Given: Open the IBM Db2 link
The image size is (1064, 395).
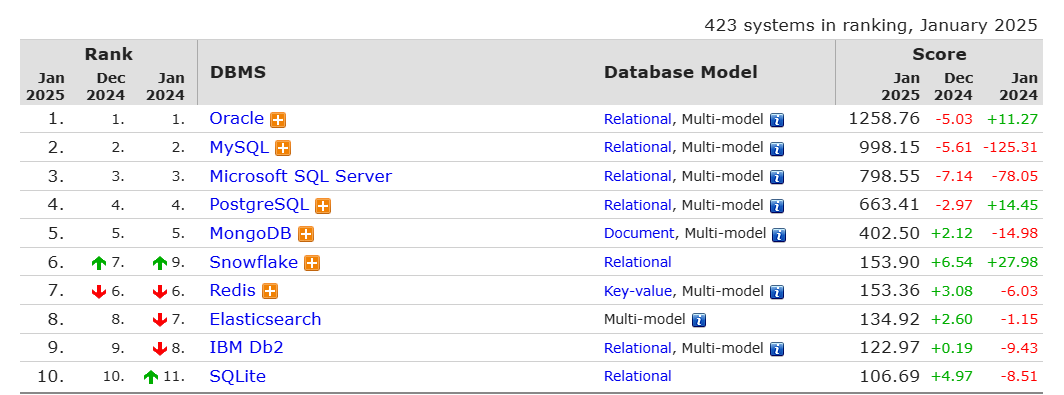Looking at the screenshot, I should (246, 347).
